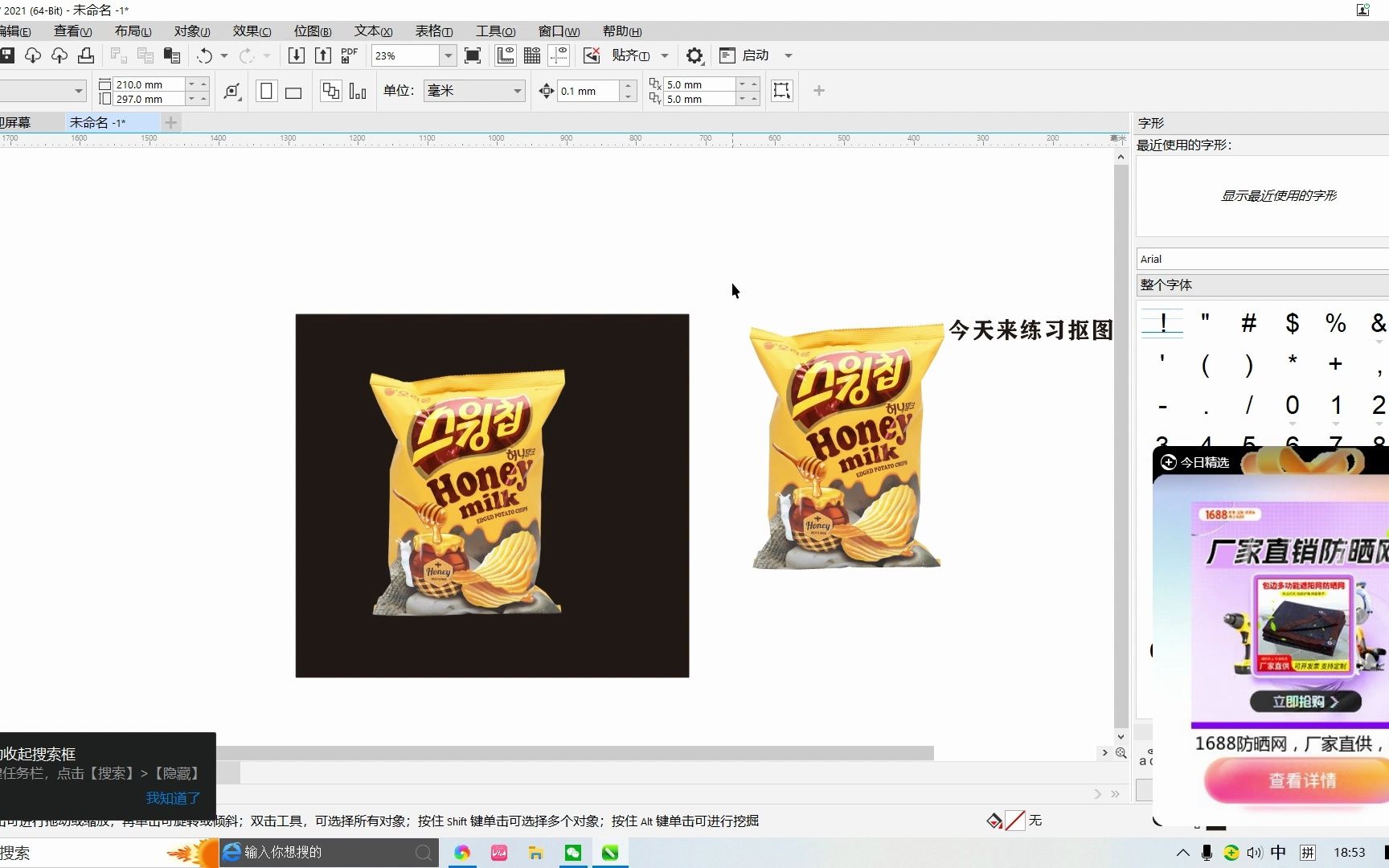Click the Redo arrow icon
Viewport: 1389px width, 868px height.
click(x=247, y=55)
